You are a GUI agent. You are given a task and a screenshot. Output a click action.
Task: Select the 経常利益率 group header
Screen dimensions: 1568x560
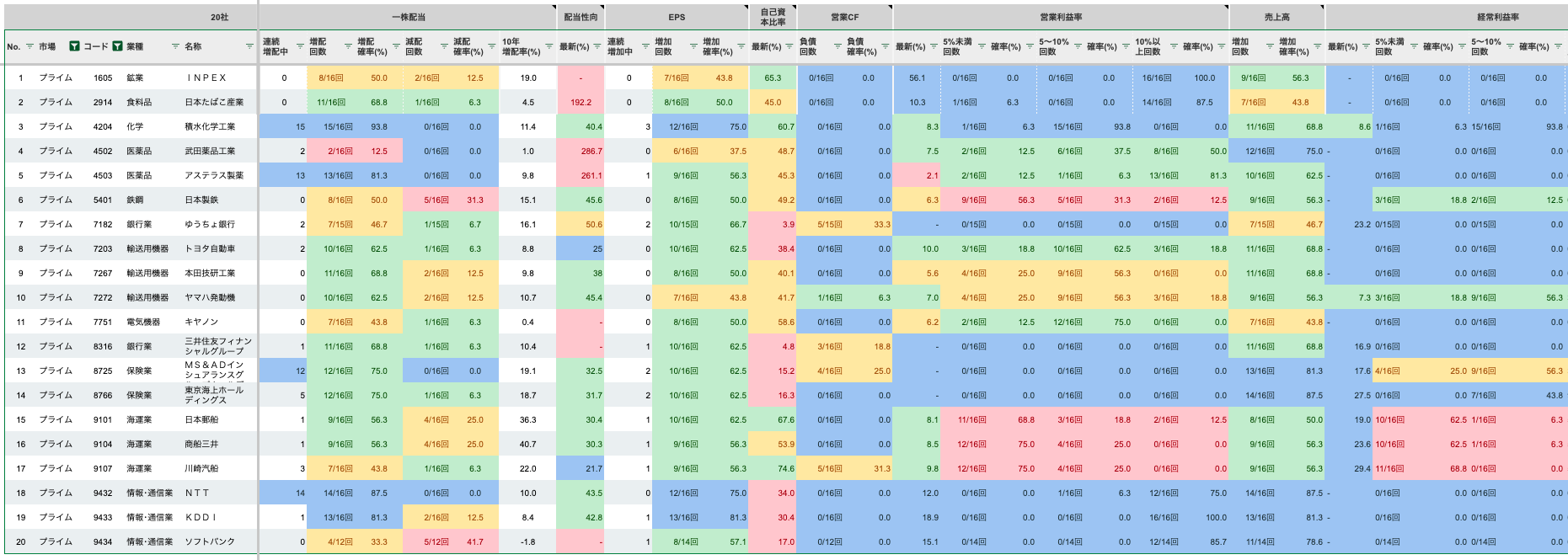click(x=1447, y=17)
